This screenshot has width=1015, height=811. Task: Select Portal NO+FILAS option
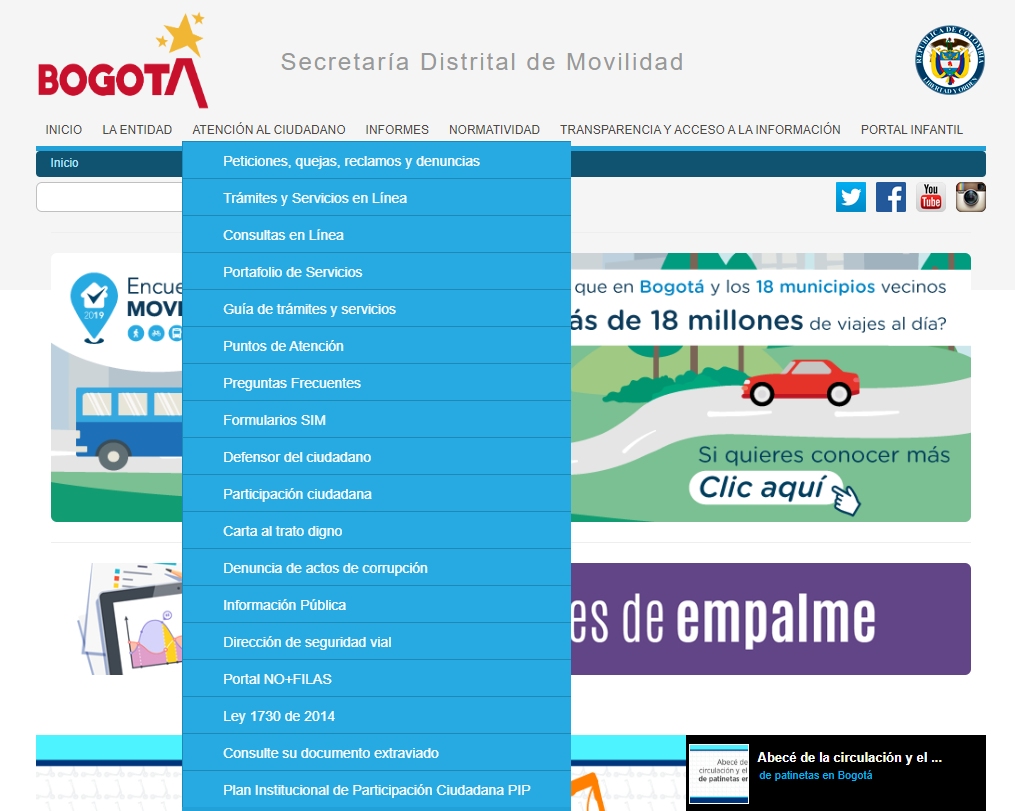(x=275, y=678)
